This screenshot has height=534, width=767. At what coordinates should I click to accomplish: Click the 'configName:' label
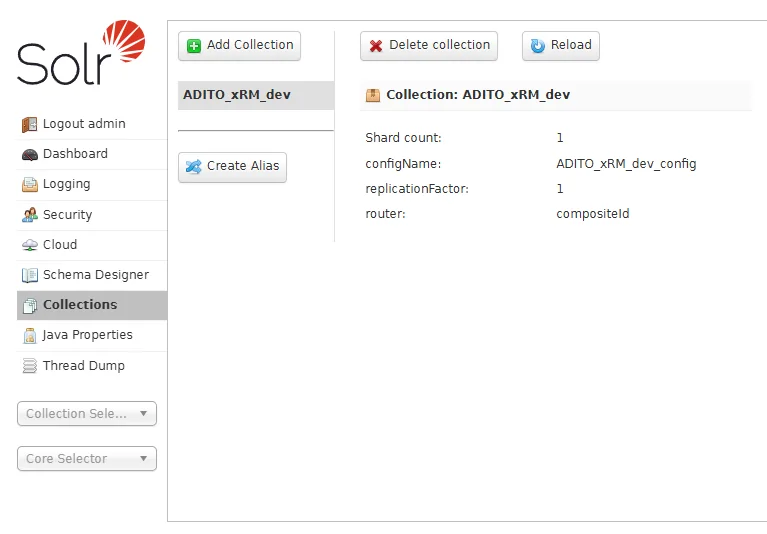[403, 164]
